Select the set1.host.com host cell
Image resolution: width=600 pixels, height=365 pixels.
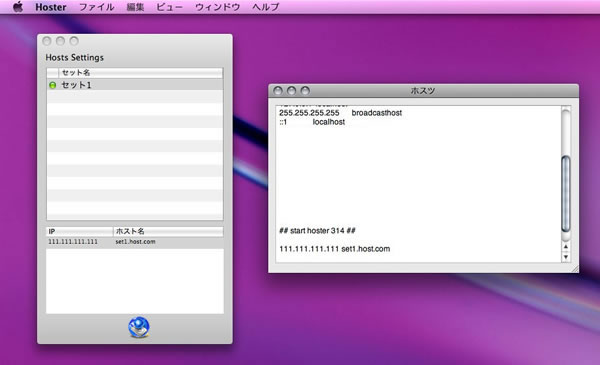pyautogui.click(x=135, y=242)
